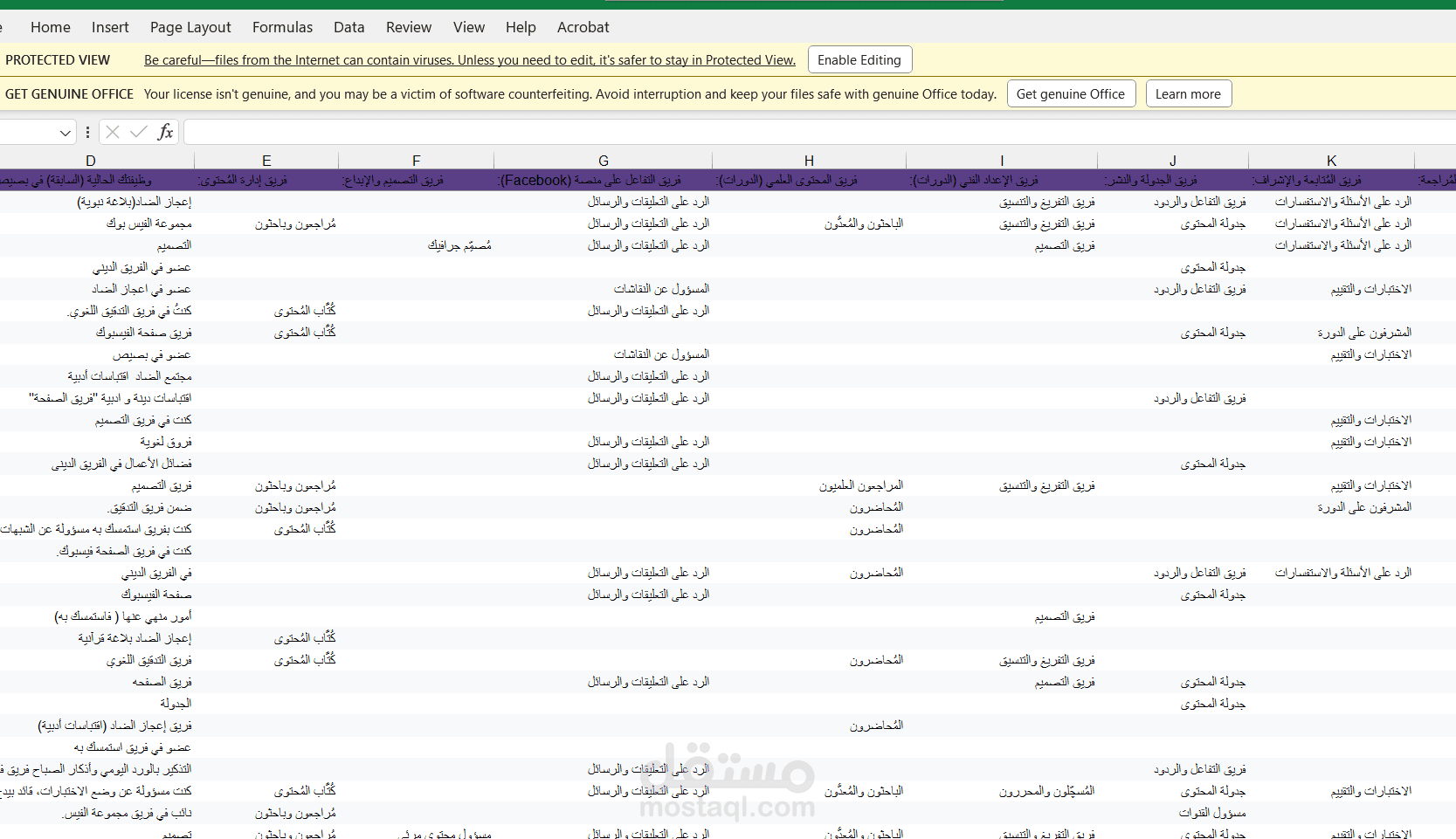Click the GET GENUINE OFFICE label

(x=69, y=93)
